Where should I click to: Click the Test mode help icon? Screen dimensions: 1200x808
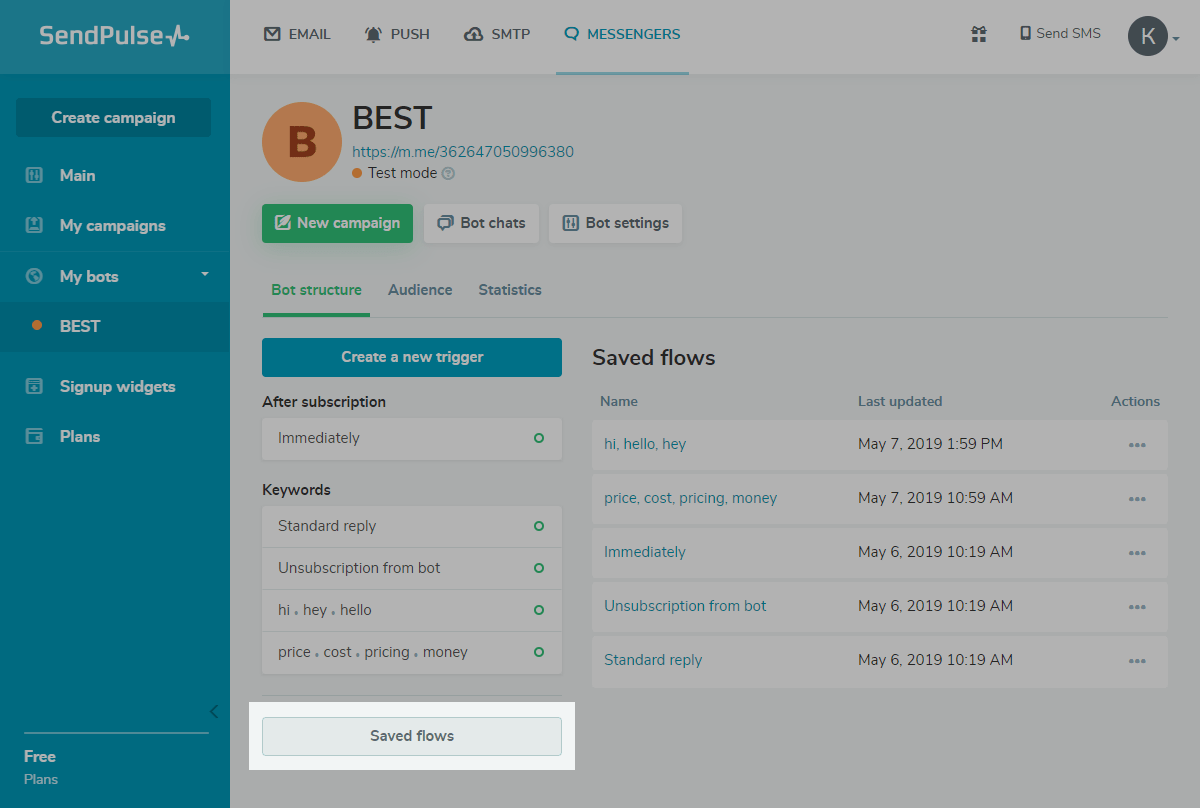[x=448, y=173]
